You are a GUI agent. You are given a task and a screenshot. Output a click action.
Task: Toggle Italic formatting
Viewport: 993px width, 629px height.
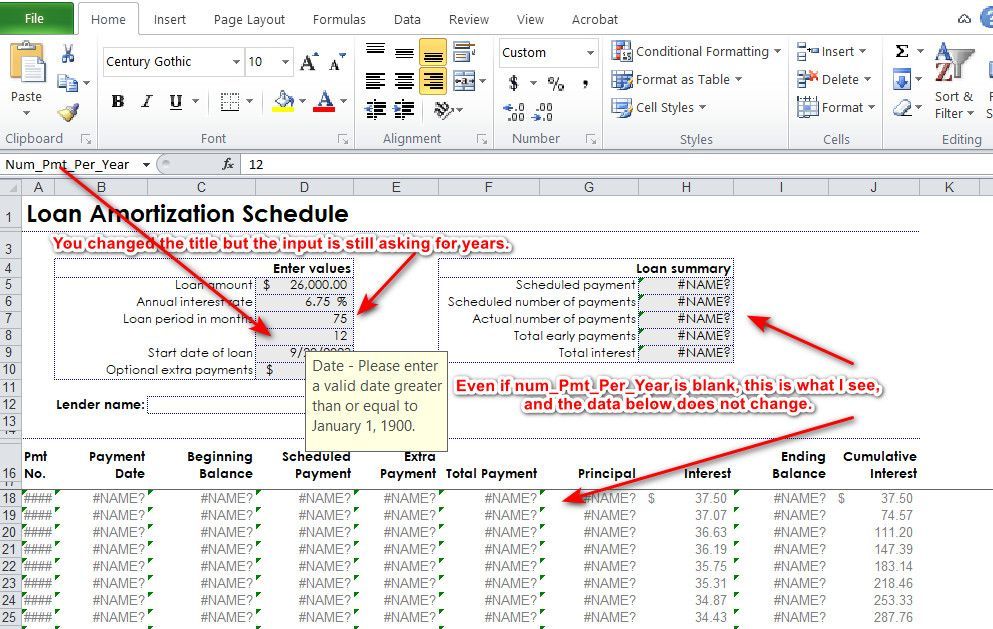pos(146,101)
